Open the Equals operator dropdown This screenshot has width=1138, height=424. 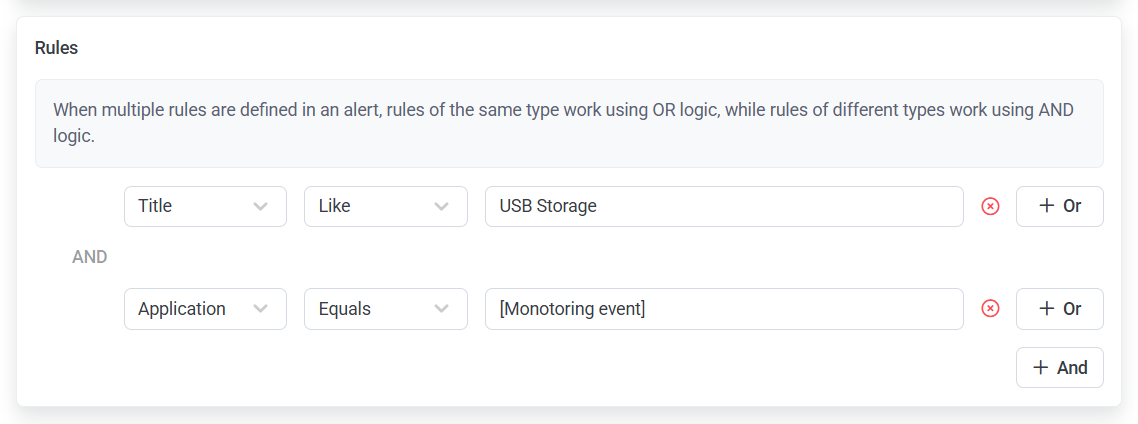pyautogui.click(x=385, y=309)
